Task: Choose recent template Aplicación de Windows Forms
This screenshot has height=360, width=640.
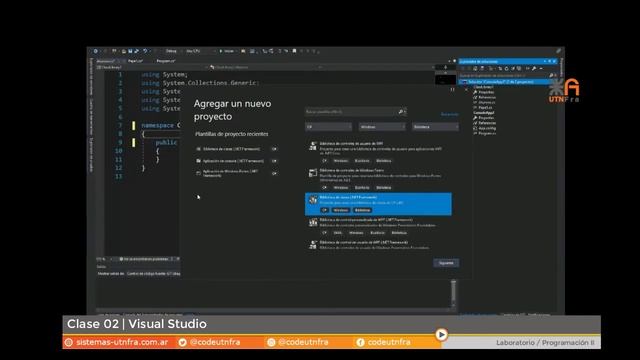Action: 236,173
